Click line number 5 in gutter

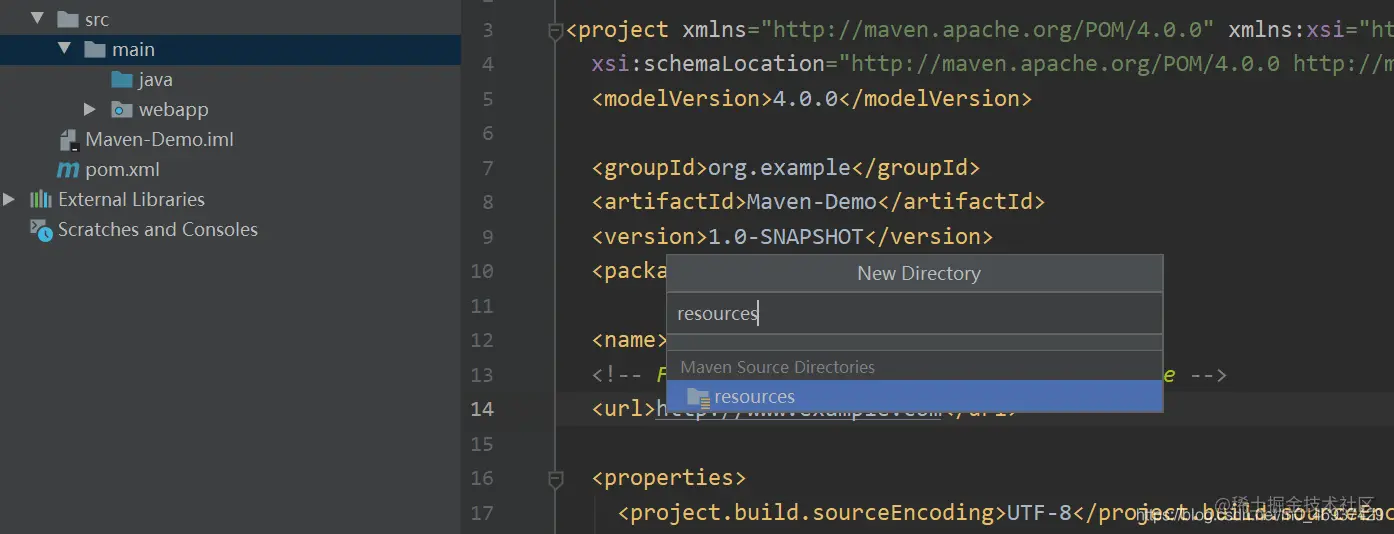[488, 98]
